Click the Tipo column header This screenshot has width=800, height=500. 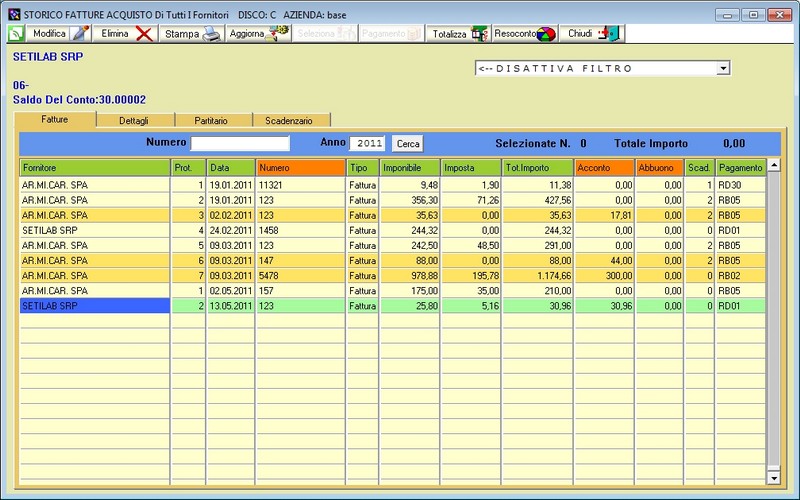363,167
